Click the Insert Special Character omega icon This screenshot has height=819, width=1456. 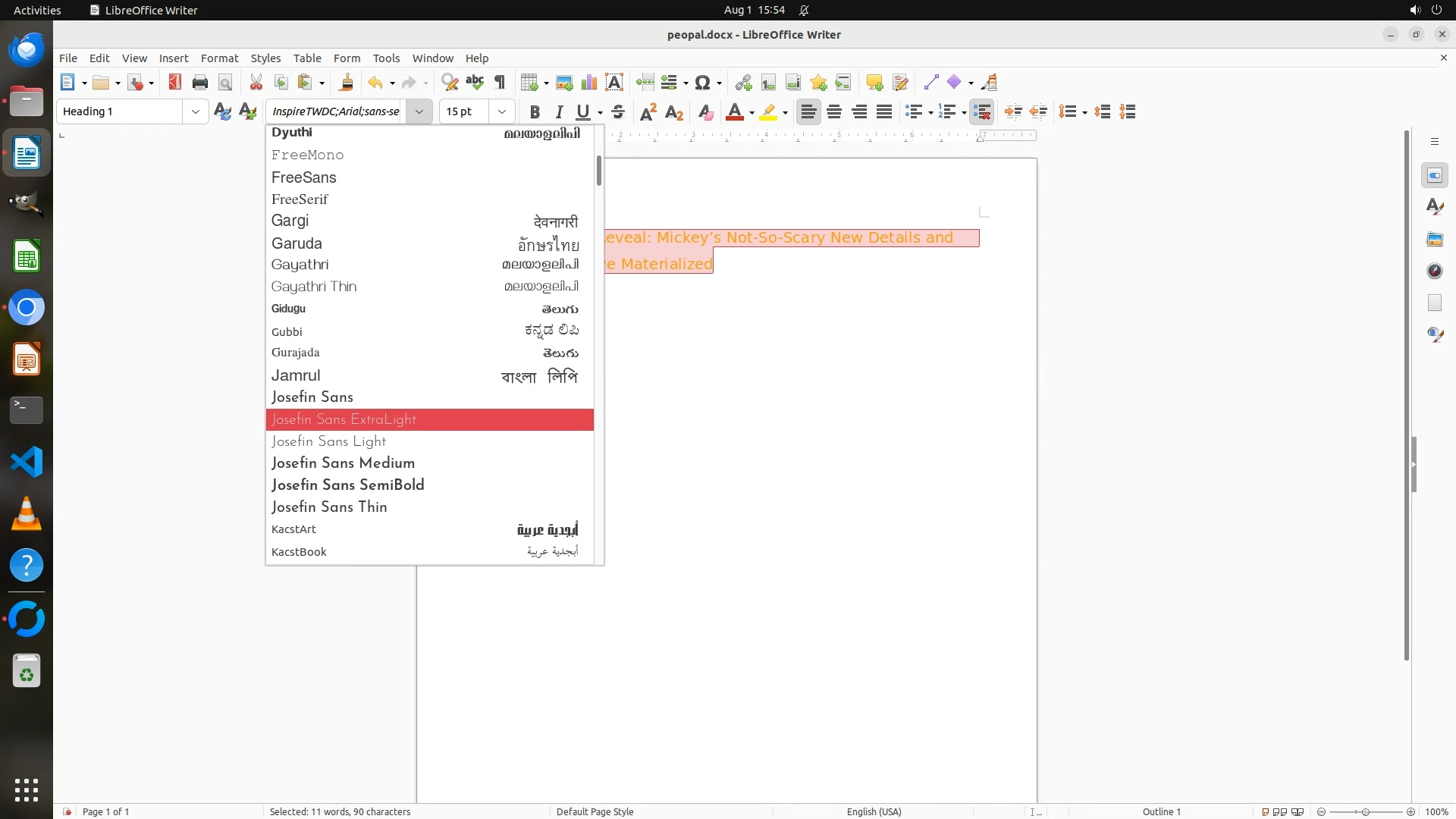coord(702,83)
